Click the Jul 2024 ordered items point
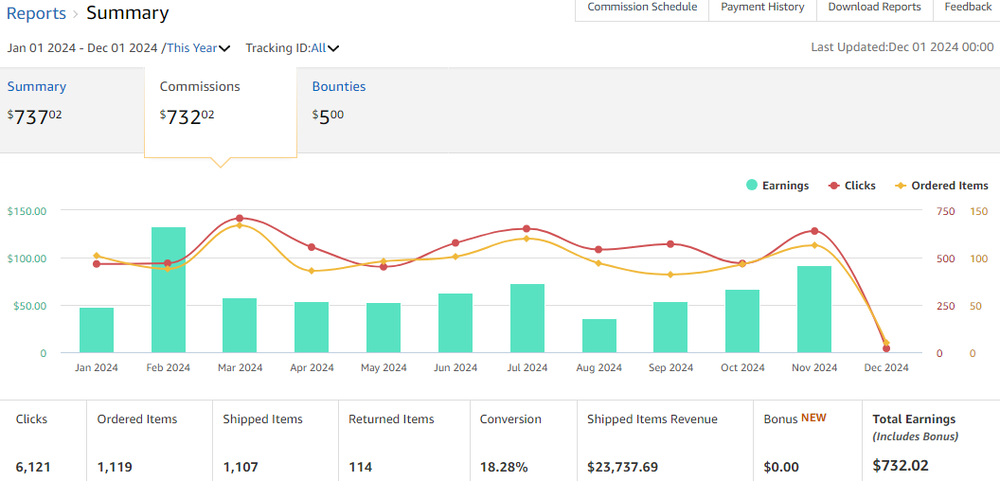 pyautogui.click(x=527, y=238)
